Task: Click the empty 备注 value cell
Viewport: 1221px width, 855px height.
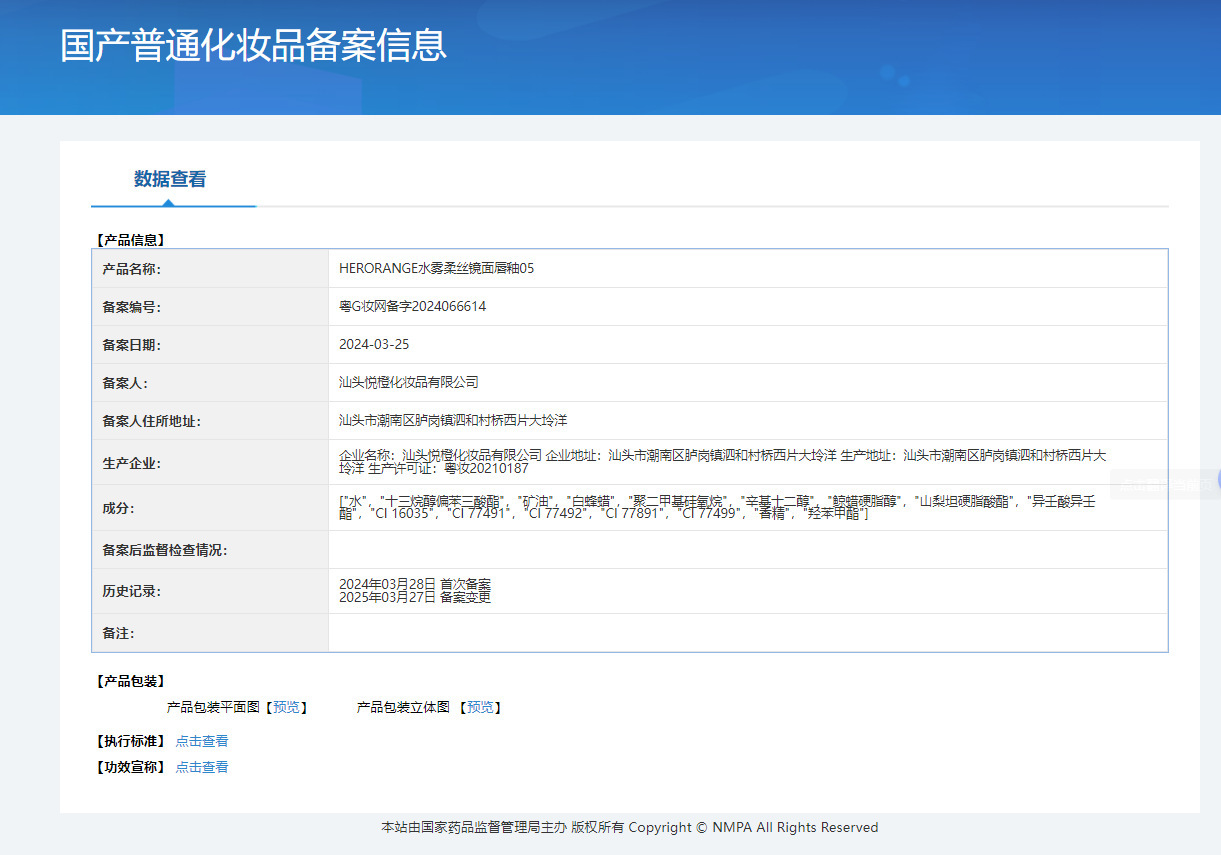Action: 746,633
